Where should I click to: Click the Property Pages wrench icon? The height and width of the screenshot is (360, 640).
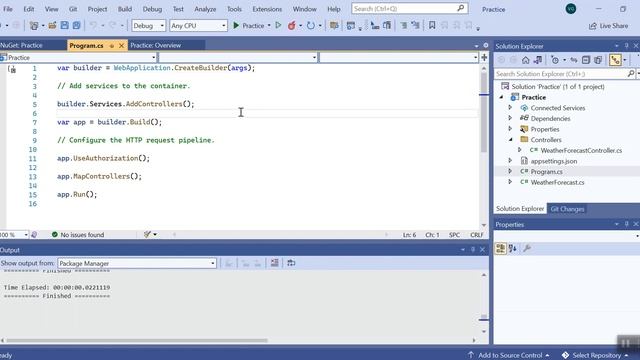click(x=527, y=248)
